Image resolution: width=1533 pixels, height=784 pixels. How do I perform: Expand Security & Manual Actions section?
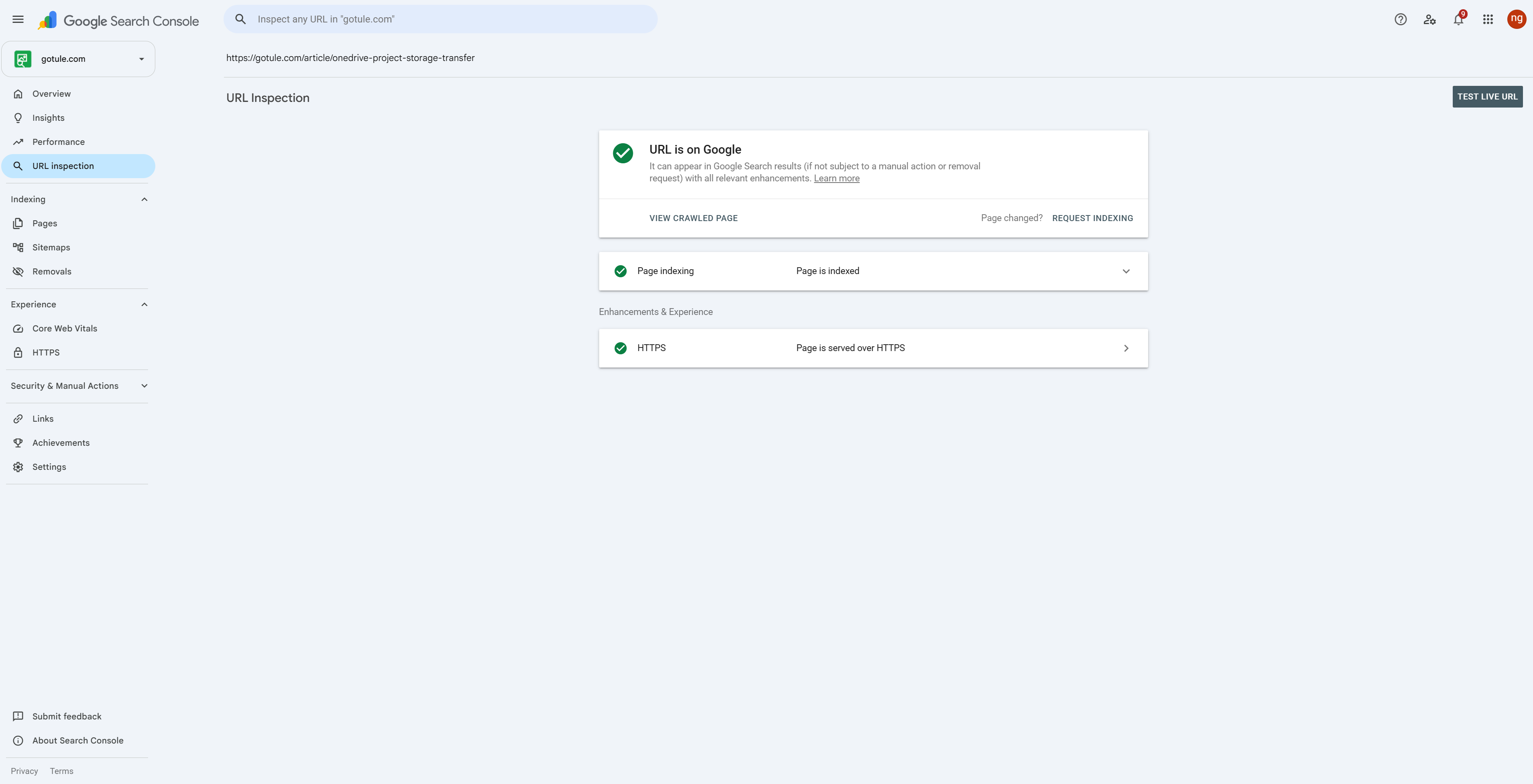pos(144,386)
